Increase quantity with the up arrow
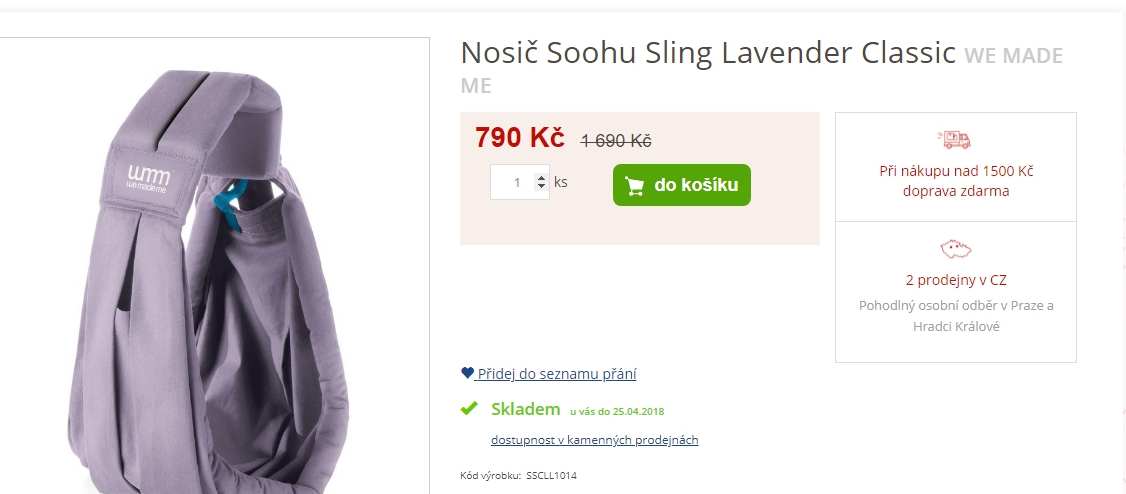This screenshot has height=494, width=1126. click(541, 177)
